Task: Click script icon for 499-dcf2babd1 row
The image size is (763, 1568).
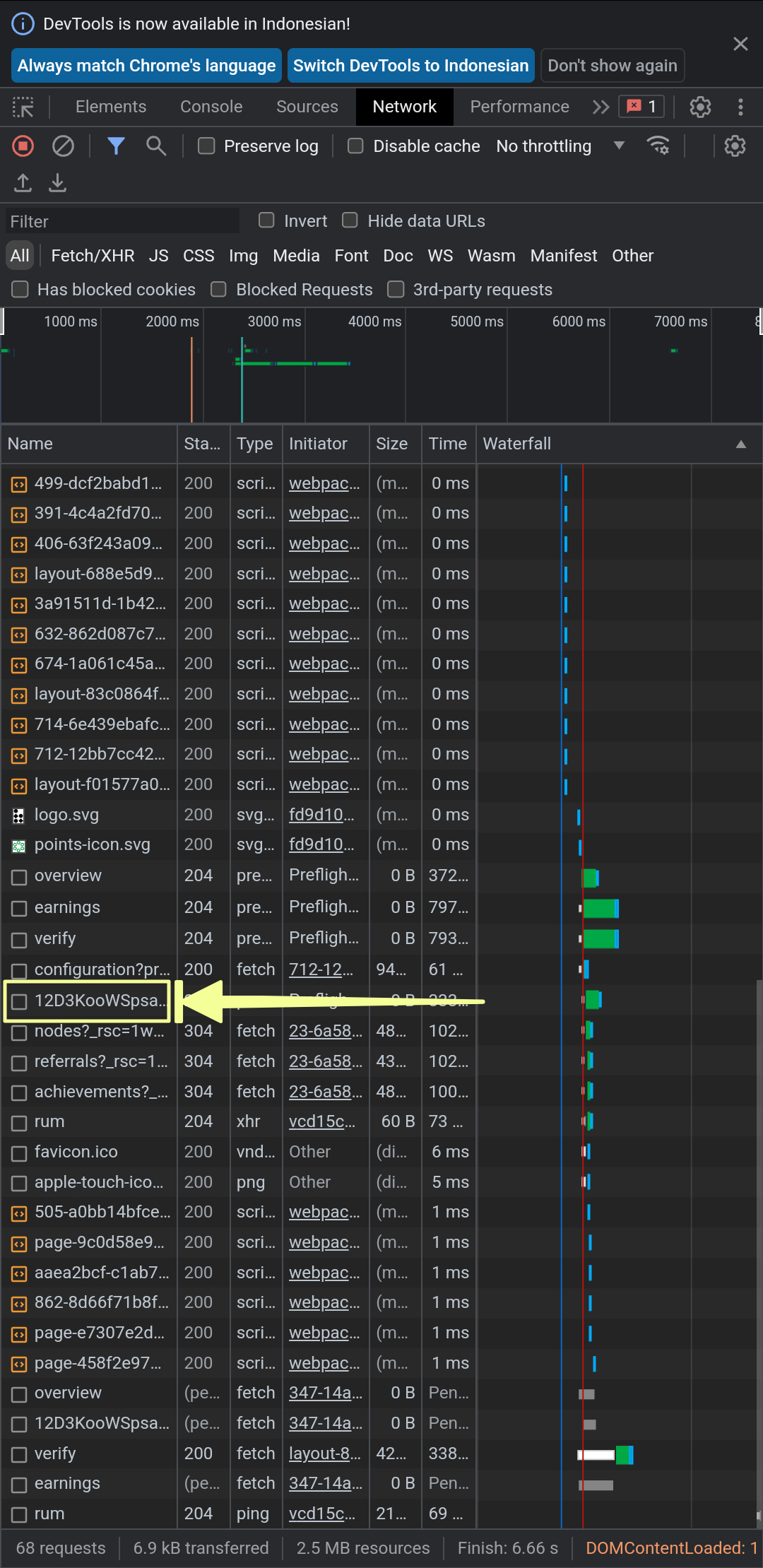Action: [x=19, y=484]
